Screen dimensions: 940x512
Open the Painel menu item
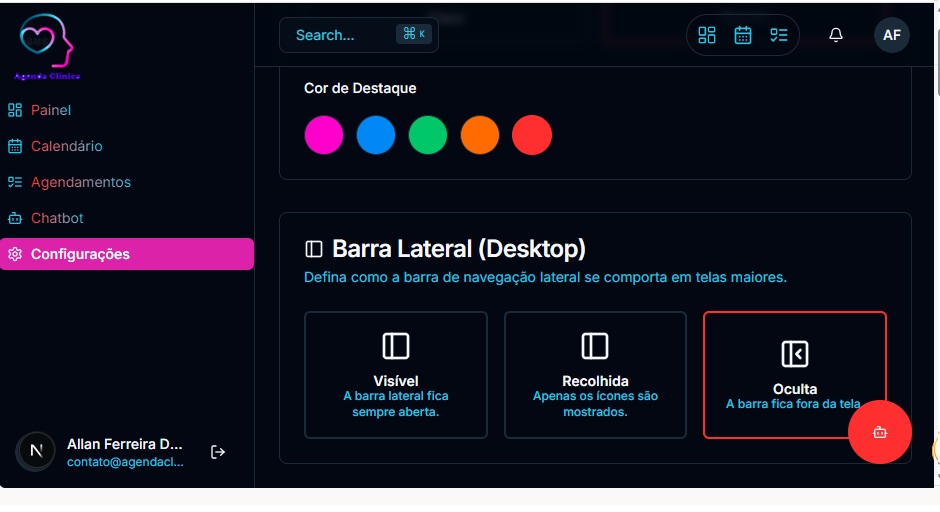pyautogui.click(x=50, y=110)
